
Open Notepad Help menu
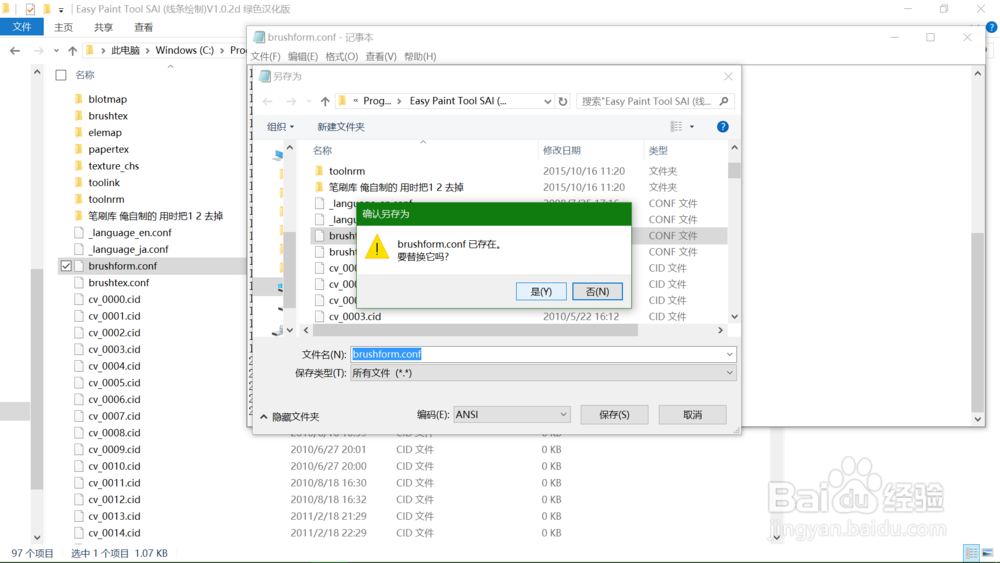(x=420, y=57)
